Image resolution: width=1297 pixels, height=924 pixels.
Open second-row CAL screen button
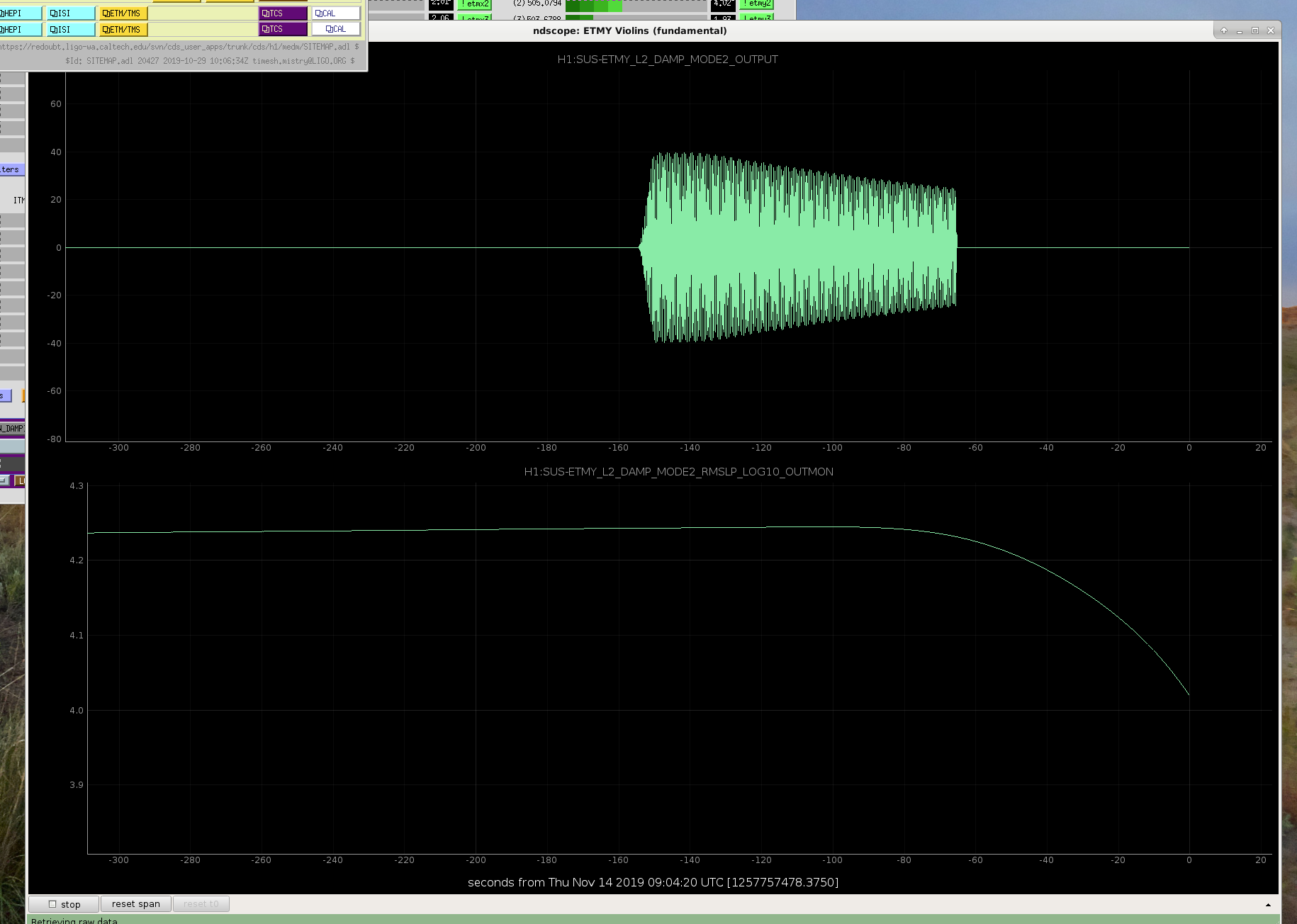tap(335, 29)
